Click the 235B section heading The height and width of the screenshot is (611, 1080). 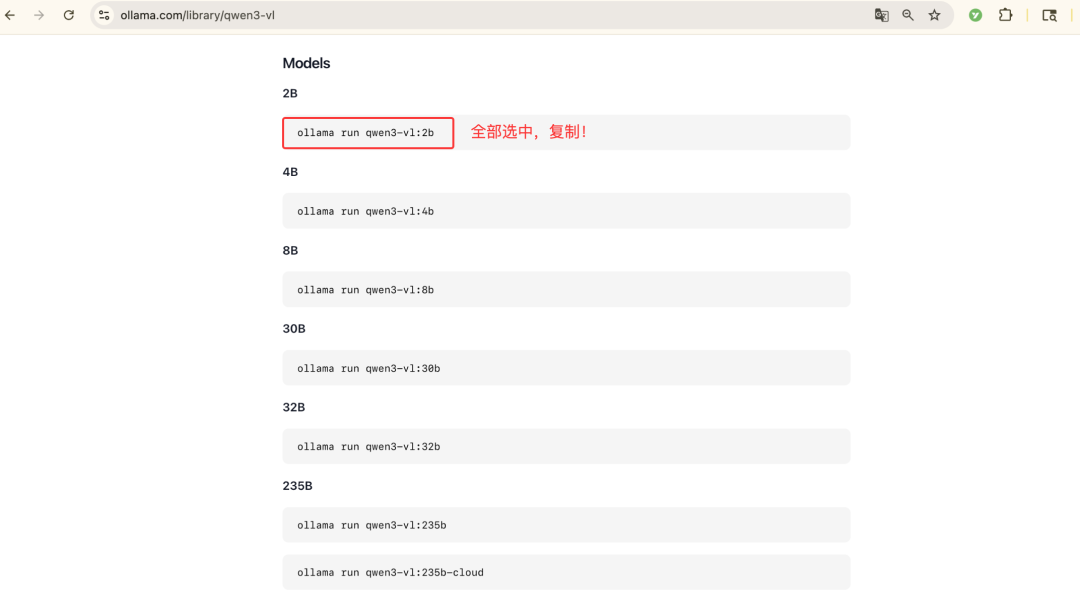point(298,486)
